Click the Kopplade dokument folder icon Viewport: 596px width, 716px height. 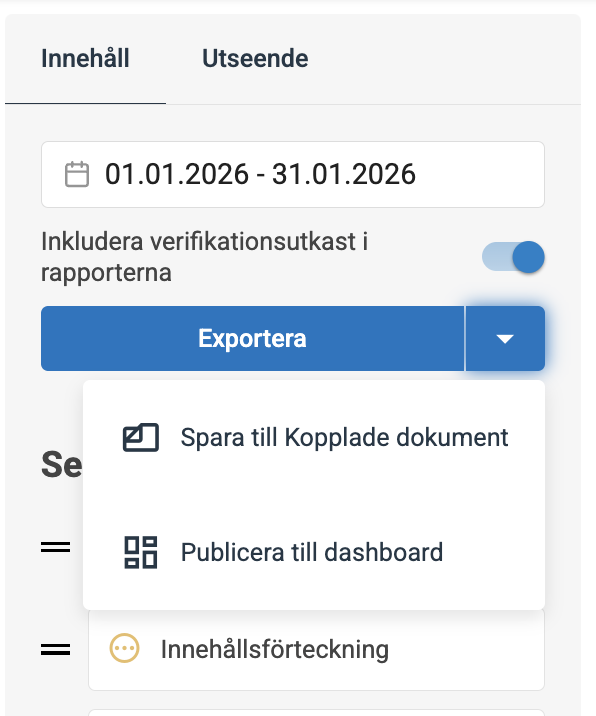(141, 437)
